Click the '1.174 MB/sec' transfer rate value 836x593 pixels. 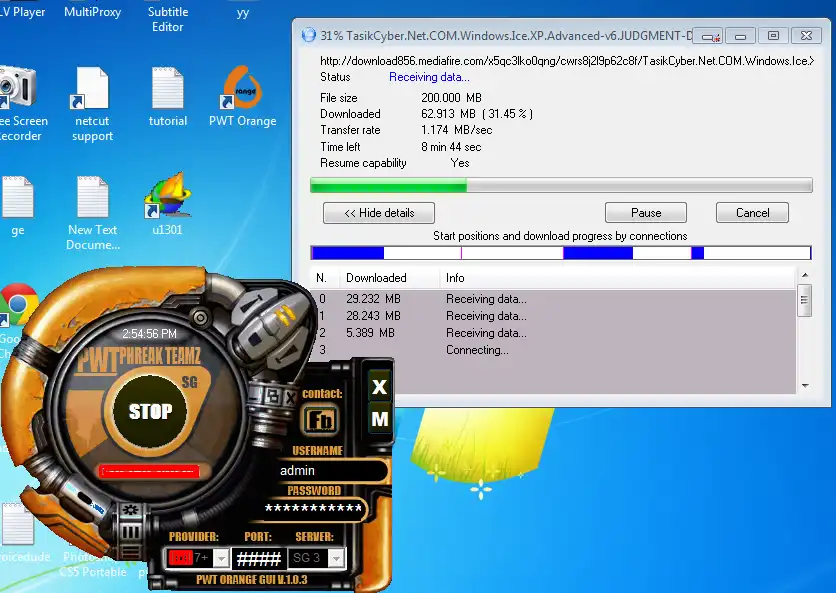pos(456,130)
